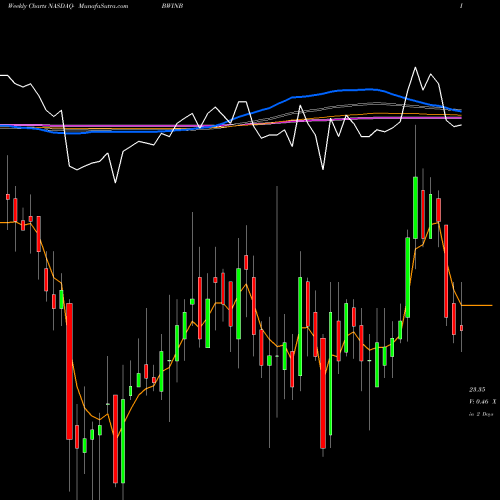
Task: Click the '23.35' price value
Action: 477,389
